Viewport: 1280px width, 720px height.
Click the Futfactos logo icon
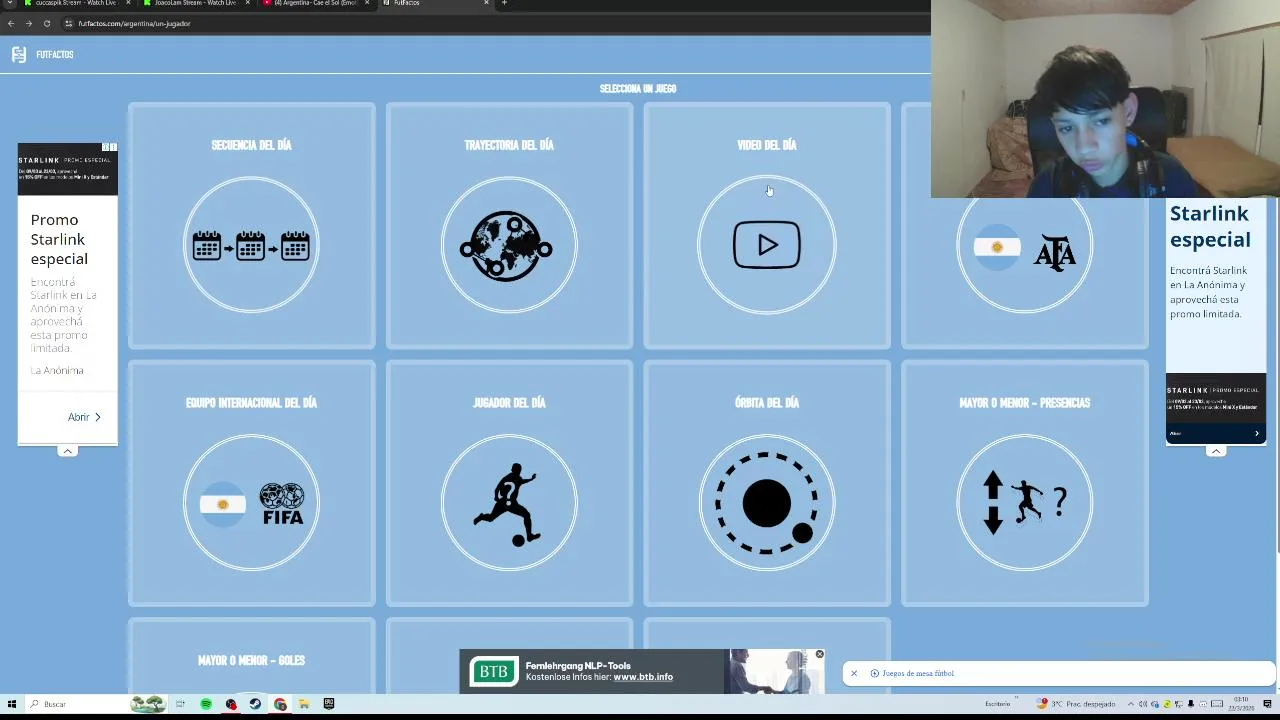point(19,54)
